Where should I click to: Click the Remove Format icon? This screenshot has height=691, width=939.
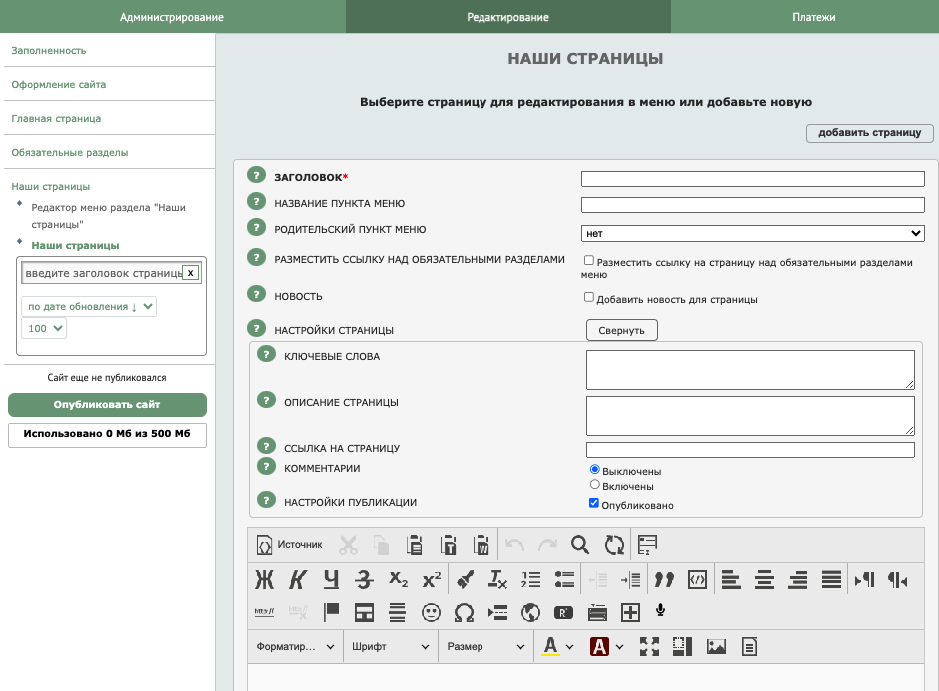pyautogui.click(x=497, y=579)
